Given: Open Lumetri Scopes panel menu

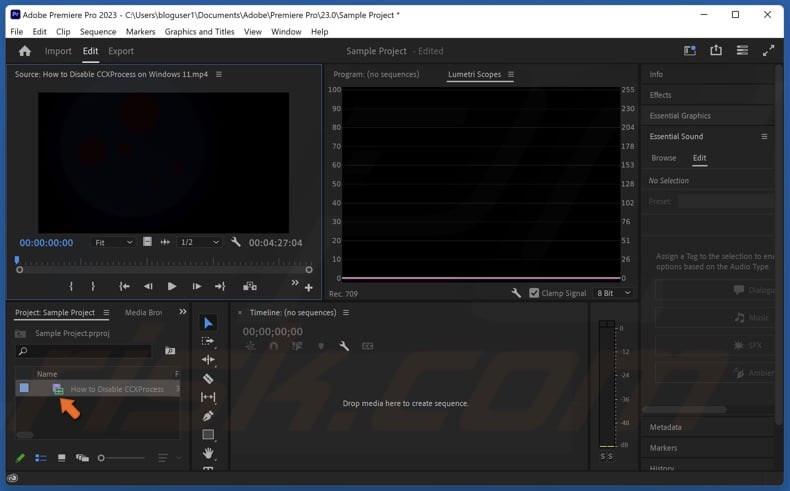Looking at the screenshot, I should 511,74.
